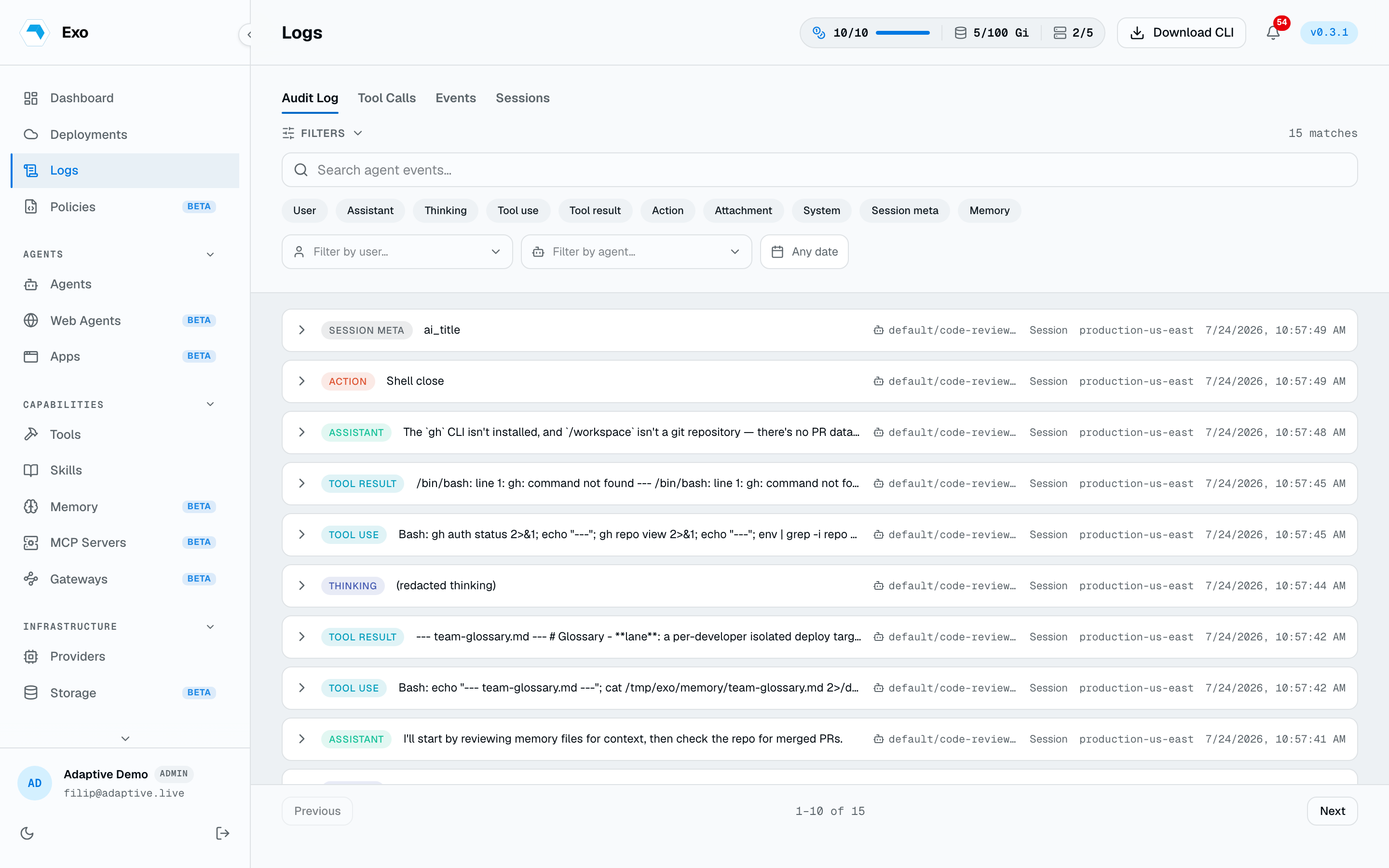The height and width of the screenshot is (868, 1389).
Task: Click the search magnifier icon
Action: pyautogui.click(x=301, y=170)
